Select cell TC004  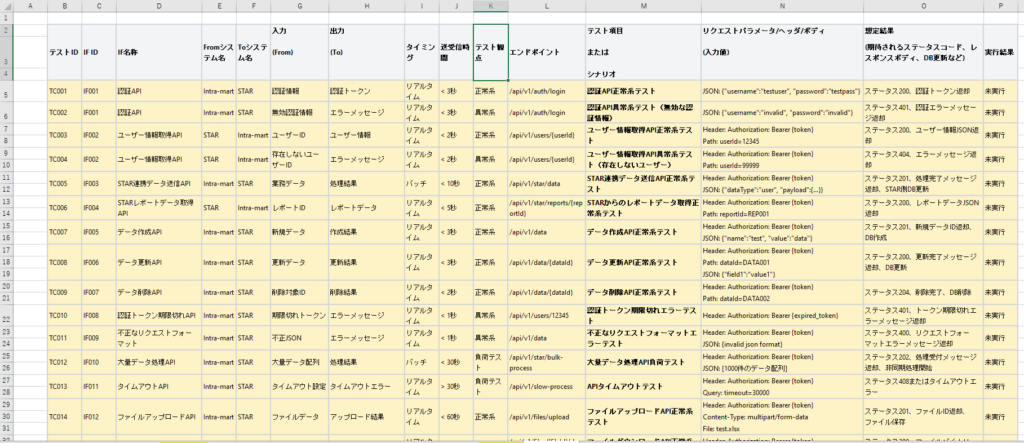[65, 159]
